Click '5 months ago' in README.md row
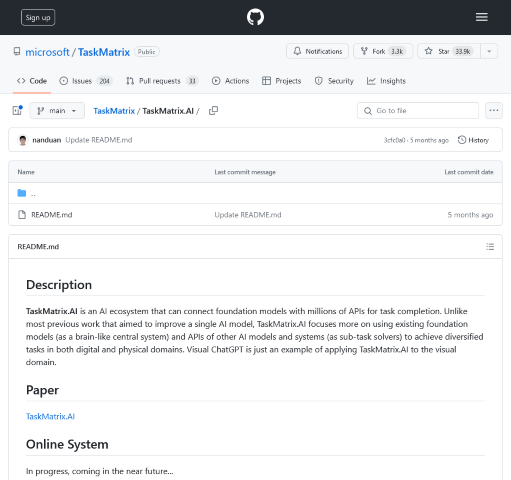The image size is (511, 480). [470, 215]
